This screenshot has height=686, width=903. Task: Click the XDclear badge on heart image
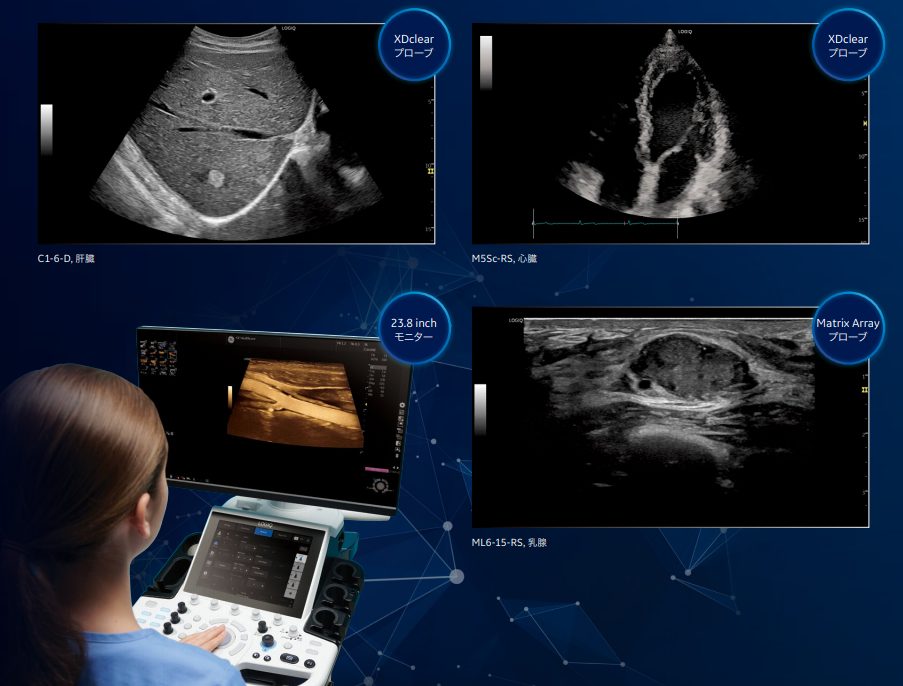847,45
